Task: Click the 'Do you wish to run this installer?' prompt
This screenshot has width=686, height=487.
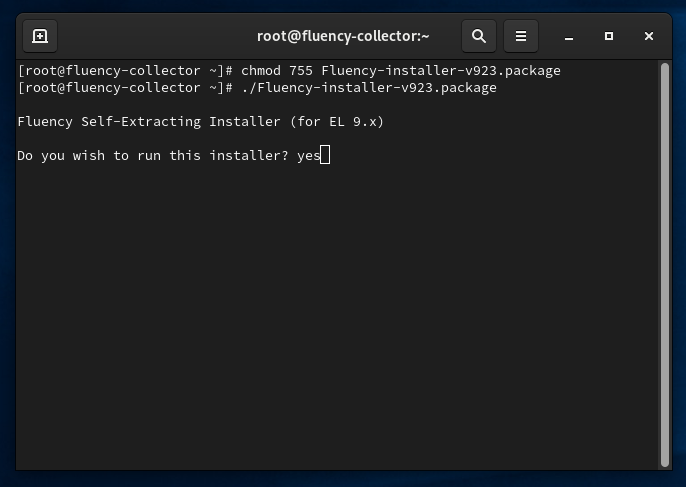Action: 153,155
